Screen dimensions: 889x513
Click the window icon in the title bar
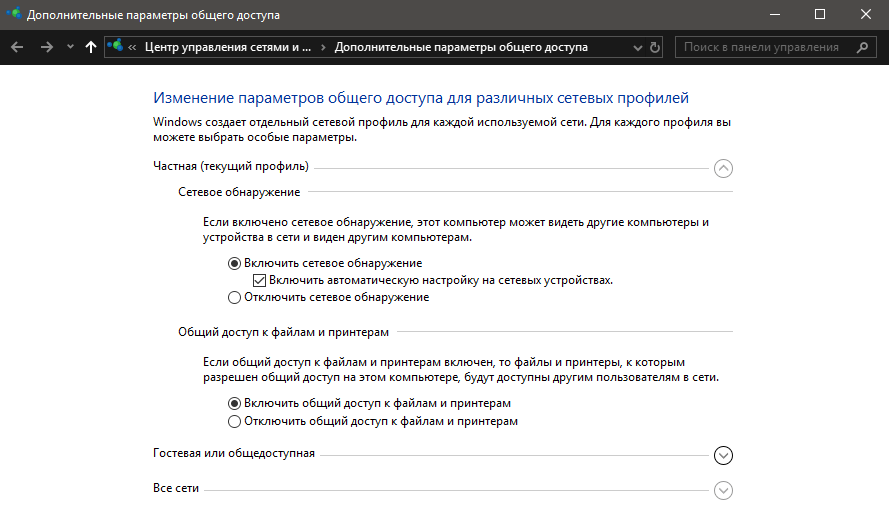pyautogui.click(x=12, y=15)
